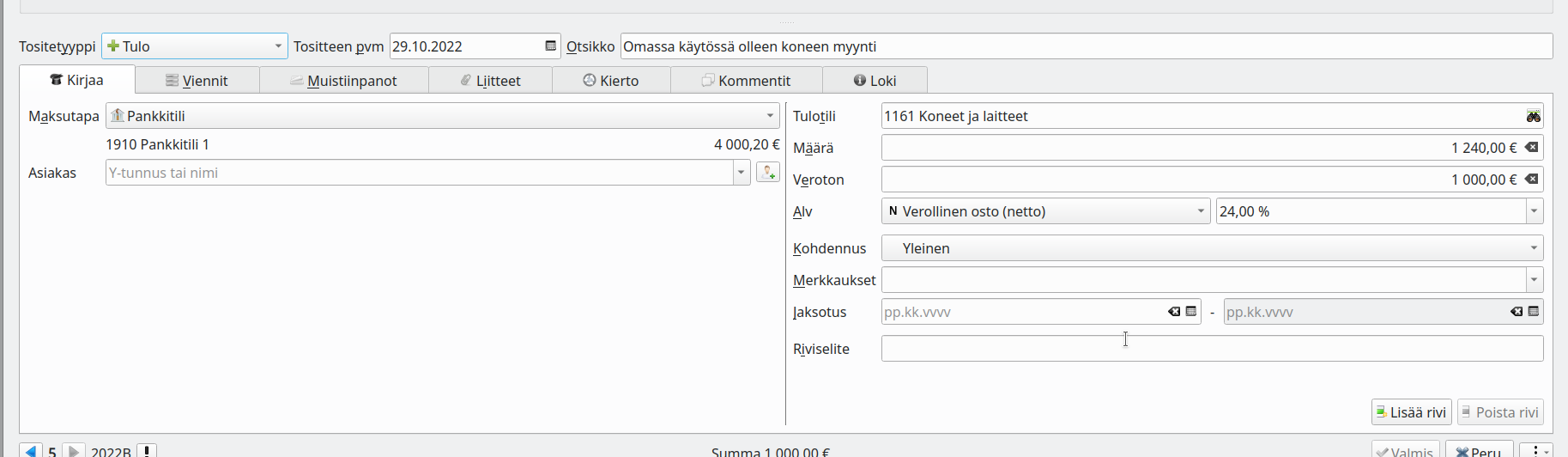The image size is (1568, 457).
Task: Open the Kommentit tab
Action: coord(746,80)
